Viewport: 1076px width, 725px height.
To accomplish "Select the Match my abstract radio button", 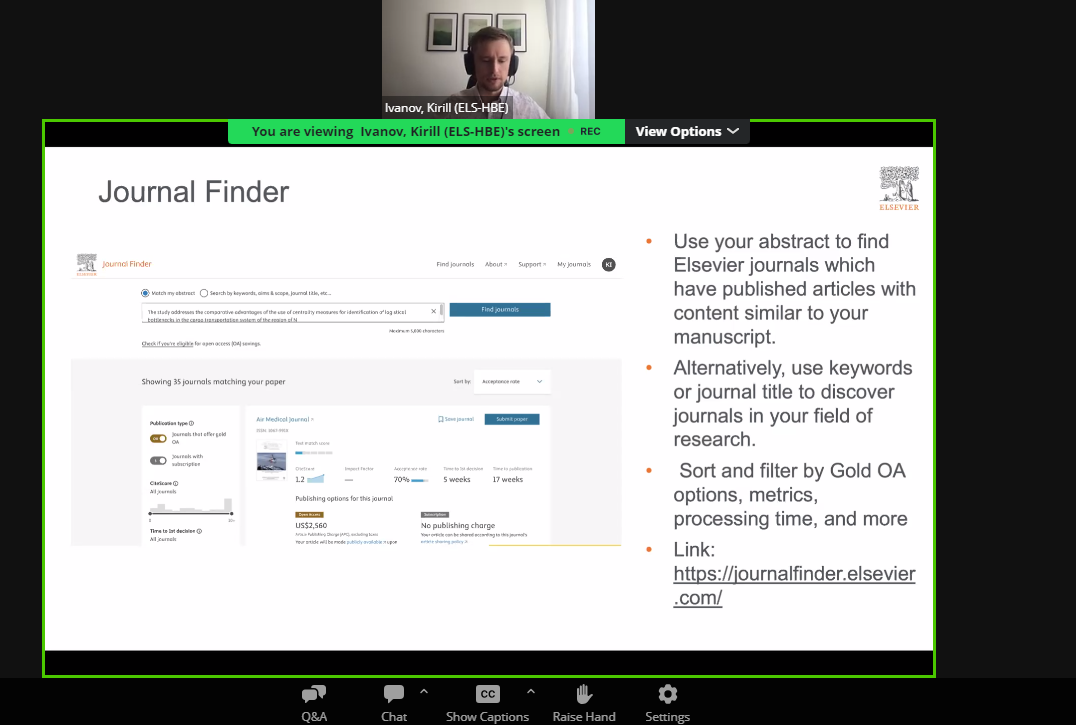I will pyautogui.click(x=145, y=293).
